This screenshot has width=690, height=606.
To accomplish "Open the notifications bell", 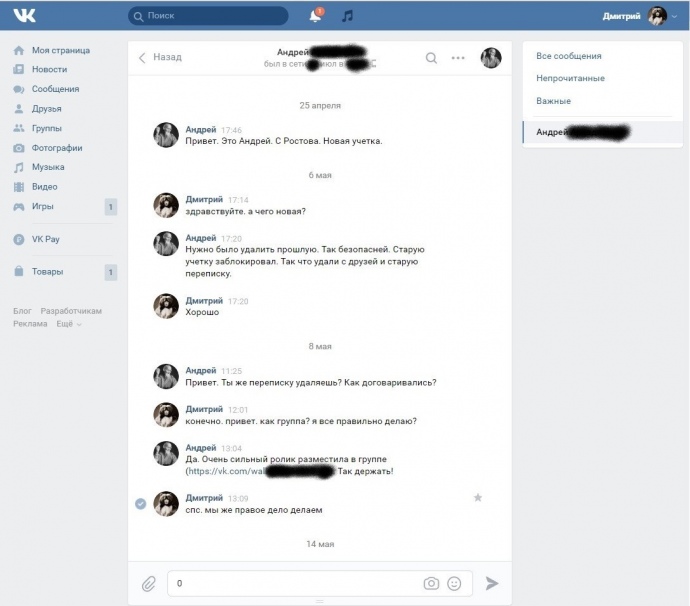I will [316, 15].
